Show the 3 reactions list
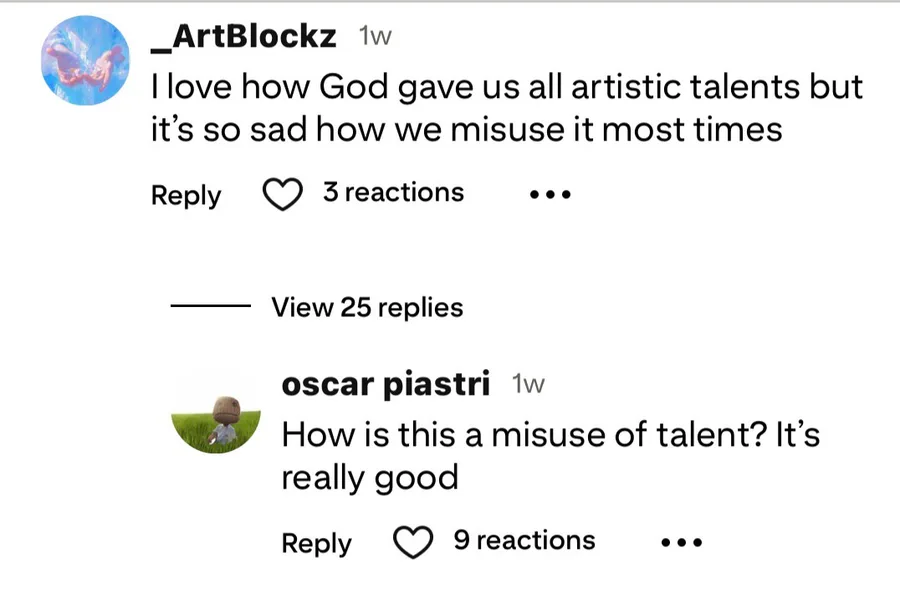Viewport: 900px width, 589px height. pyautogui.click(x=393, y=192)
